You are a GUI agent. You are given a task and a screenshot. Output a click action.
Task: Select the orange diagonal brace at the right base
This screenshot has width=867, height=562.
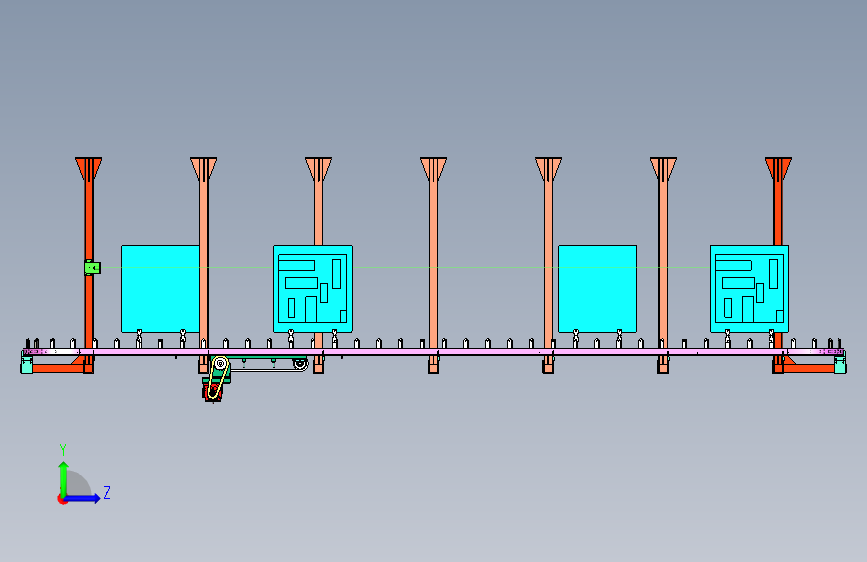(x=789, y=361)
